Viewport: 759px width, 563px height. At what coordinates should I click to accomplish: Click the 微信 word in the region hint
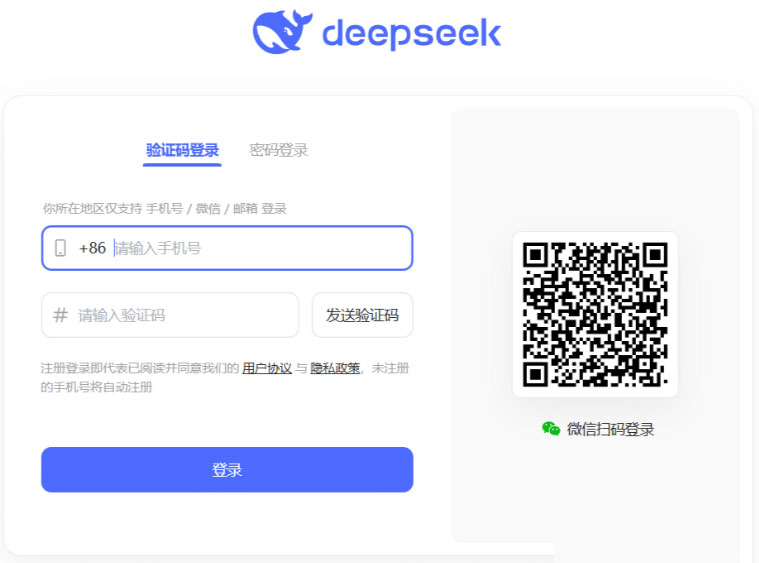click(208, 209)
